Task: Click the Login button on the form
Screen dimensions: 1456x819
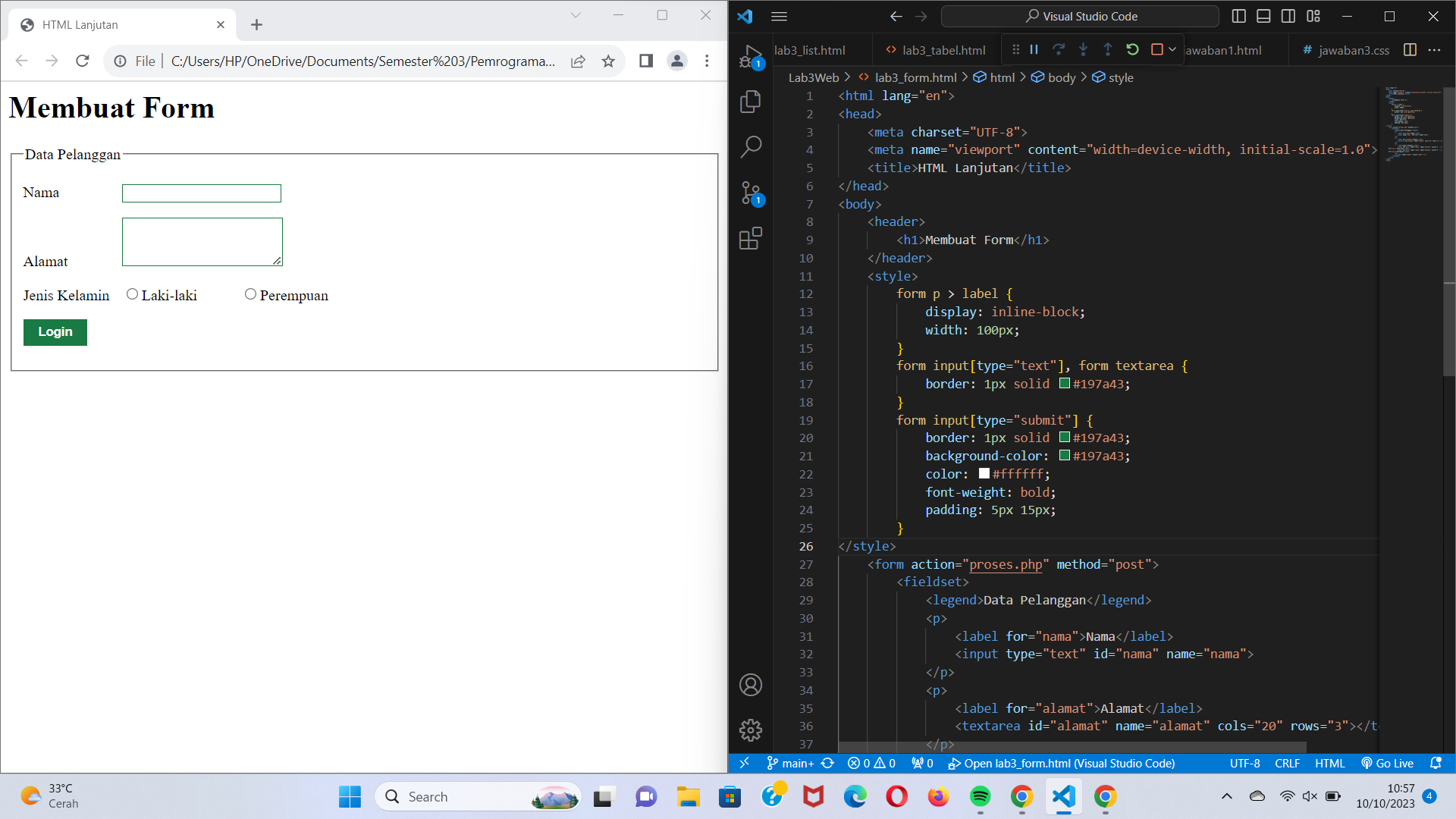Action: 55,332
